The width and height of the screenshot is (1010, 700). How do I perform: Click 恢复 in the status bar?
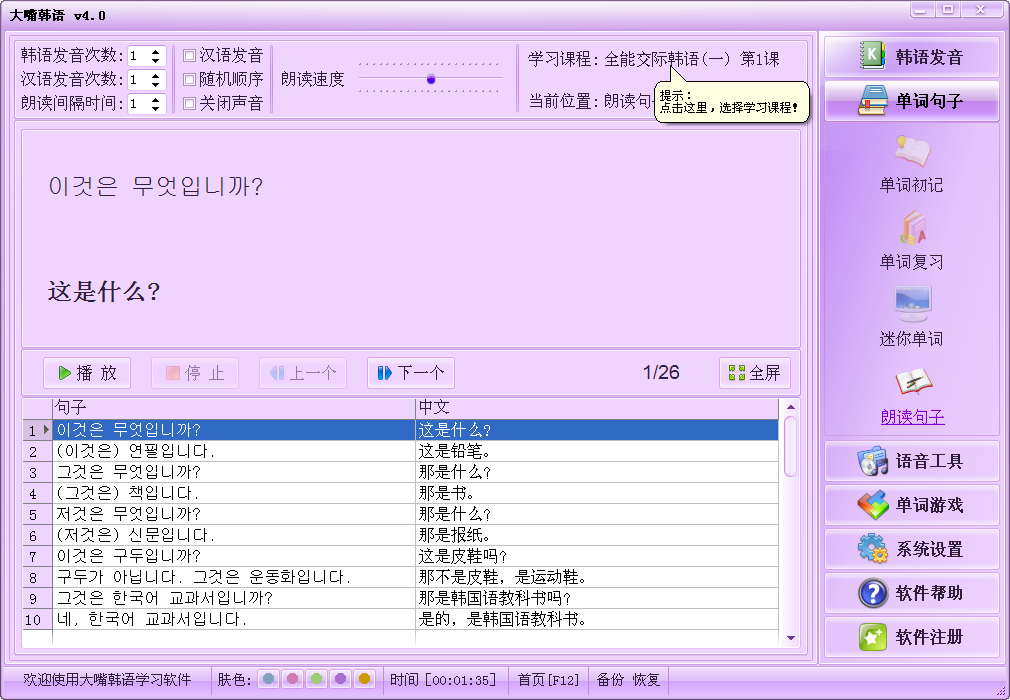coord(646,679)
